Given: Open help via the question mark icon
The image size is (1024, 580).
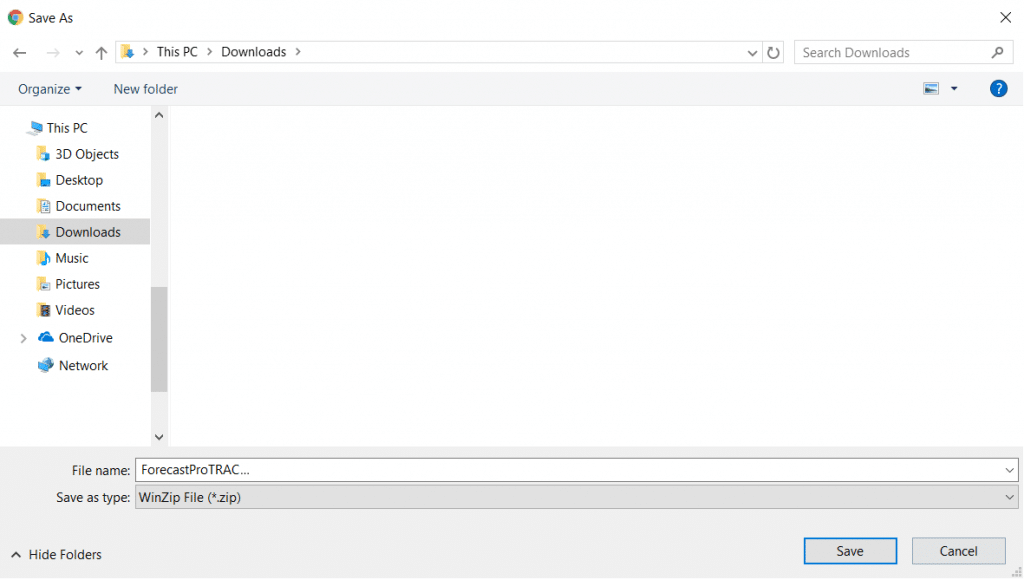Looking at the screenshot, I should coord(998,88).
